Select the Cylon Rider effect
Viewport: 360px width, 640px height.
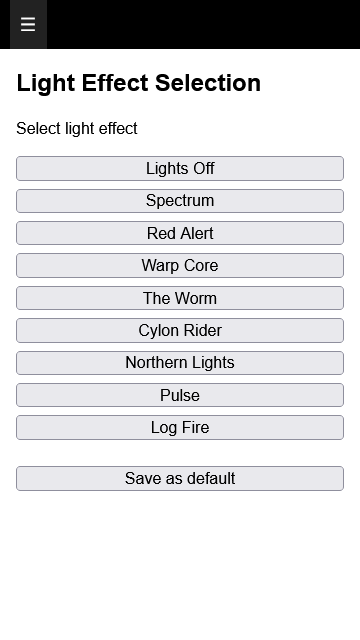(x=180, y=330)
